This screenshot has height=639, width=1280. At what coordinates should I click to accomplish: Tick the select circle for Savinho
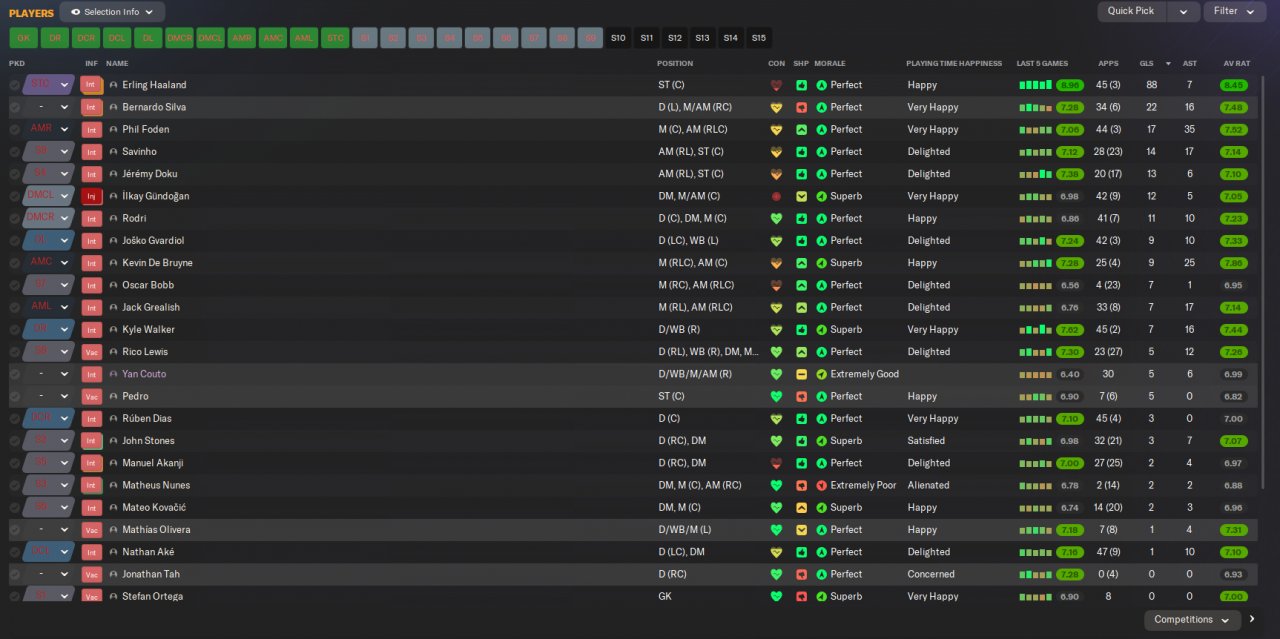[x=14, y=152]
